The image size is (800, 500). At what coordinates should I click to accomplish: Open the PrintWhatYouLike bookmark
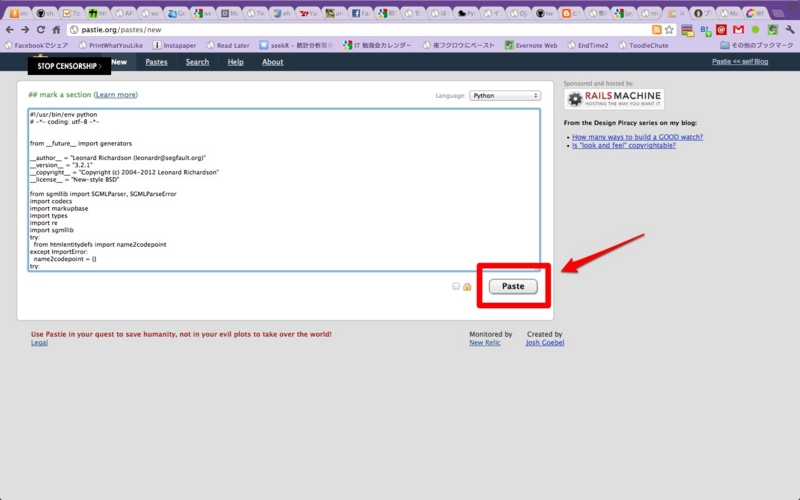coord(111,45)
